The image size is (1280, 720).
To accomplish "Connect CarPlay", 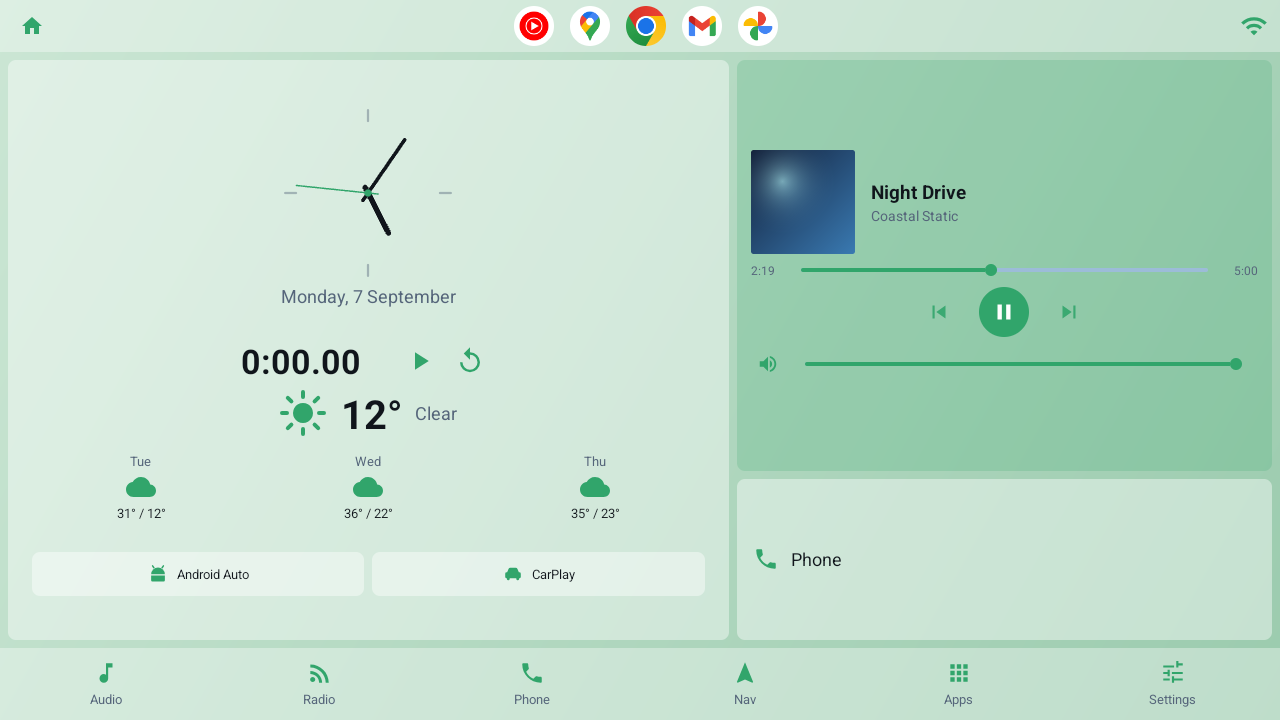I will pyautogui.click(x=538, y=574).
